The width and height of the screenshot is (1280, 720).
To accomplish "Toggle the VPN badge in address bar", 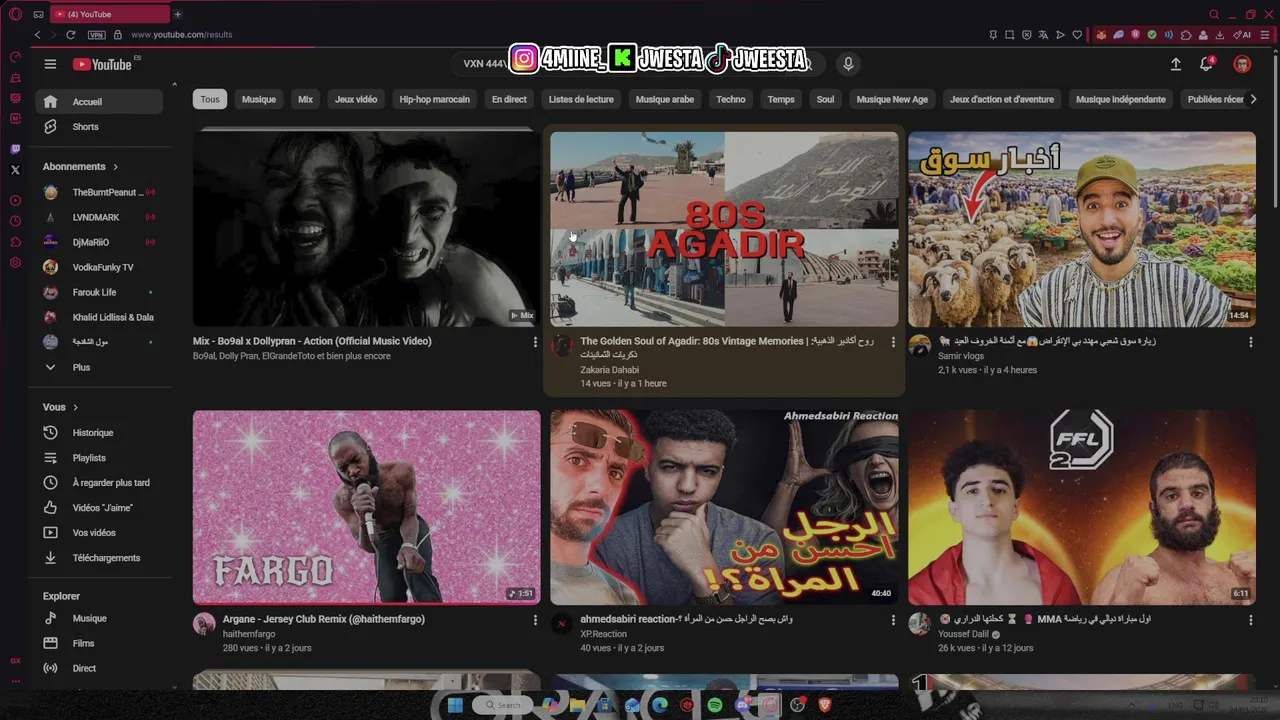I will click(x=96, y=34).
